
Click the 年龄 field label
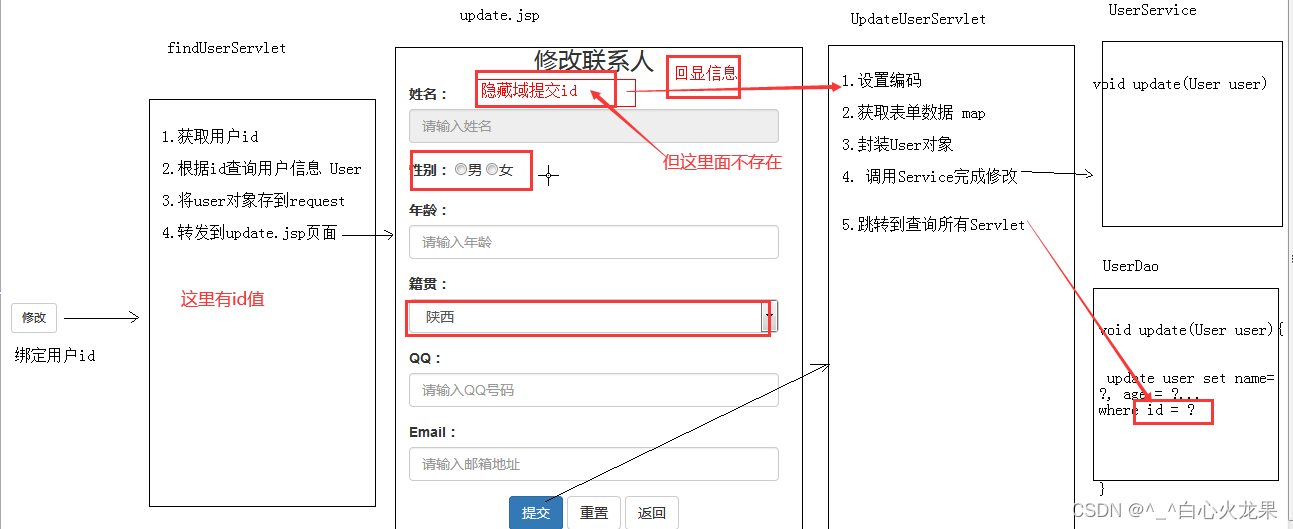click(428, 210)
